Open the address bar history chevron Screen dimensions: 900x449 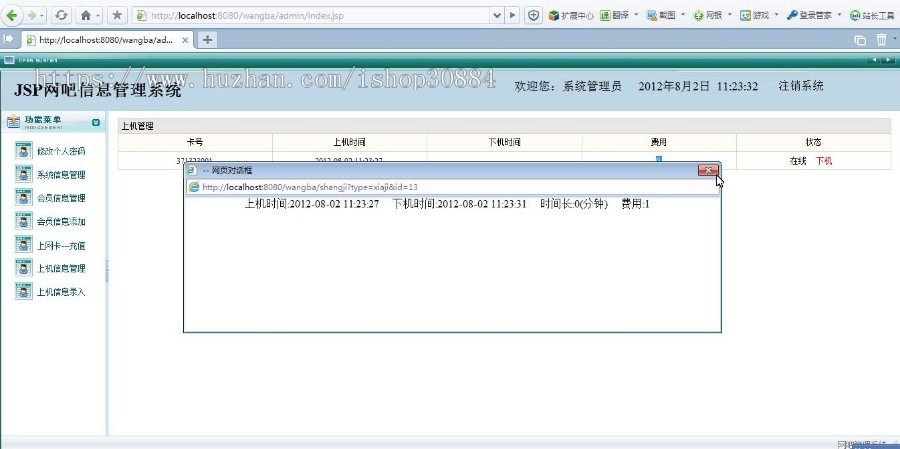pos(497,16)
